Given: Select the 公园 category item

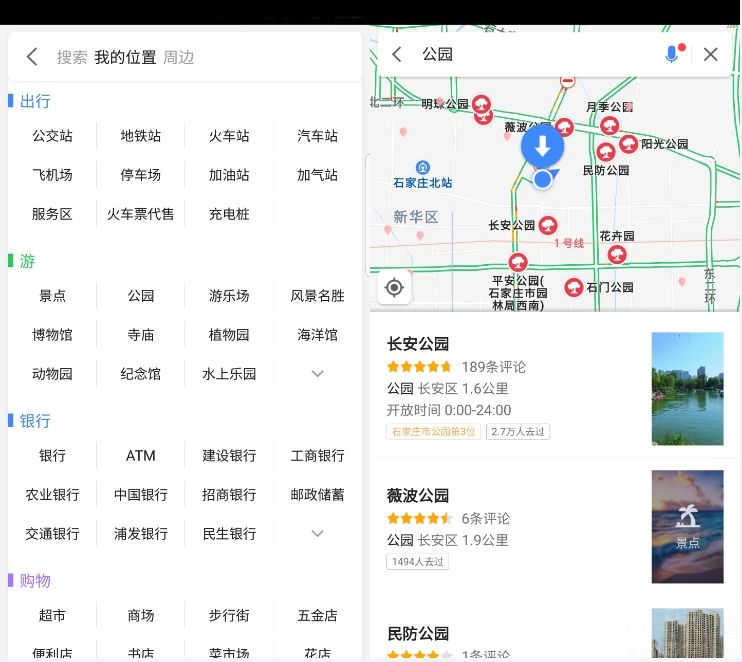Looking at the screenshot, I should pyautogui.click(x=141, y=296).
